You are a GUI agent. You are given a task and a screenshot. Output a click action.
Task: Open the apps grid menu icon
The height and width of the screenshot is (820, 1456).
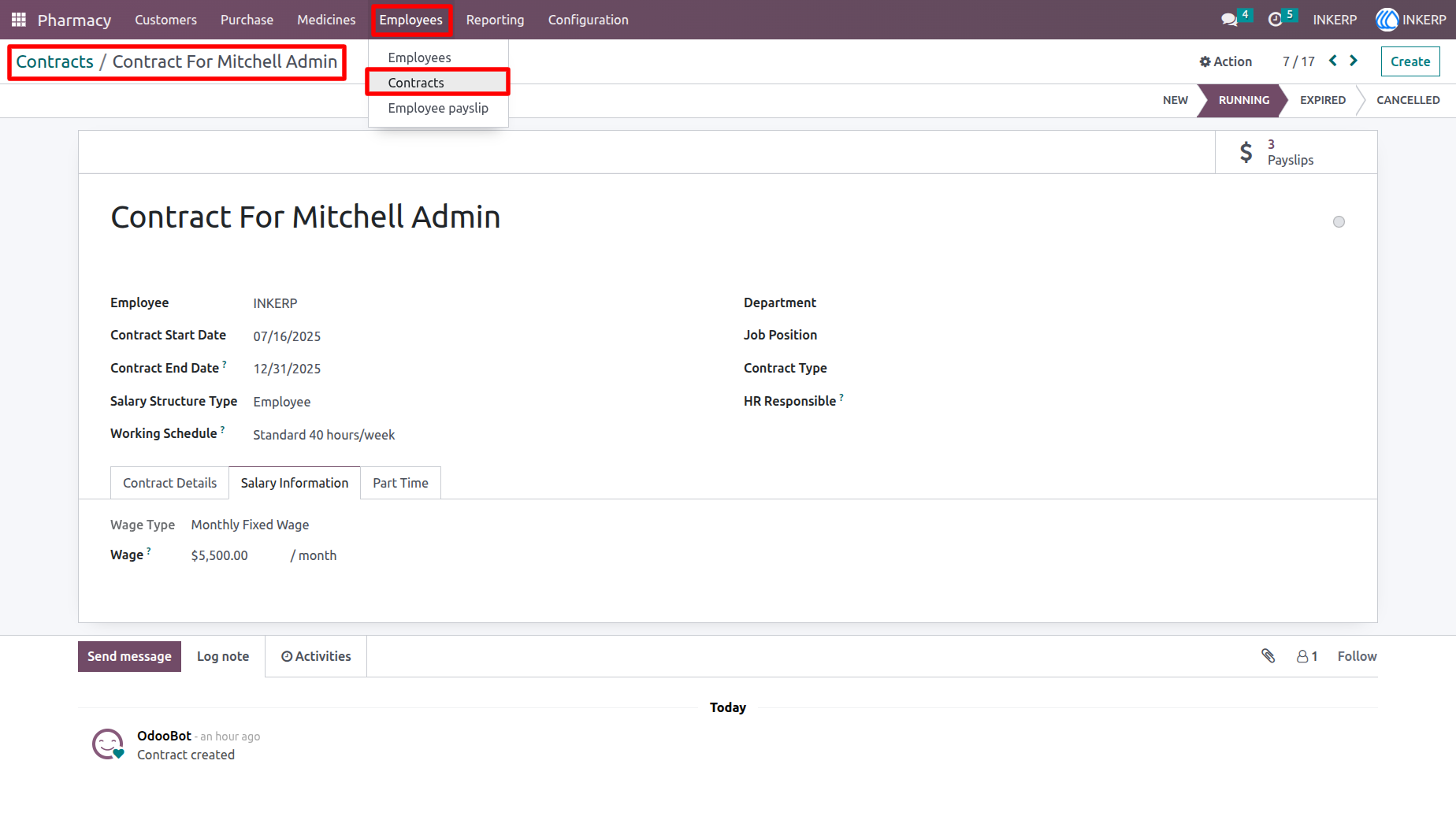click(x=19, y=20)
